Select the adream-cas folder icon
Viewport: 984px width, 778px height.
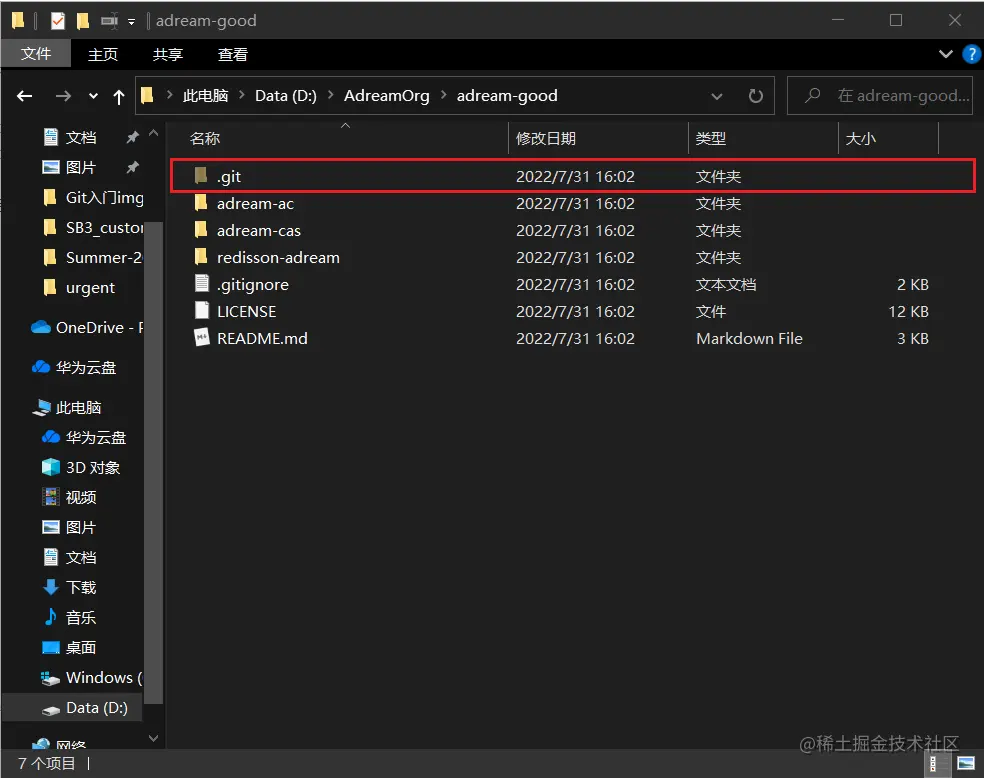[201, 230]
